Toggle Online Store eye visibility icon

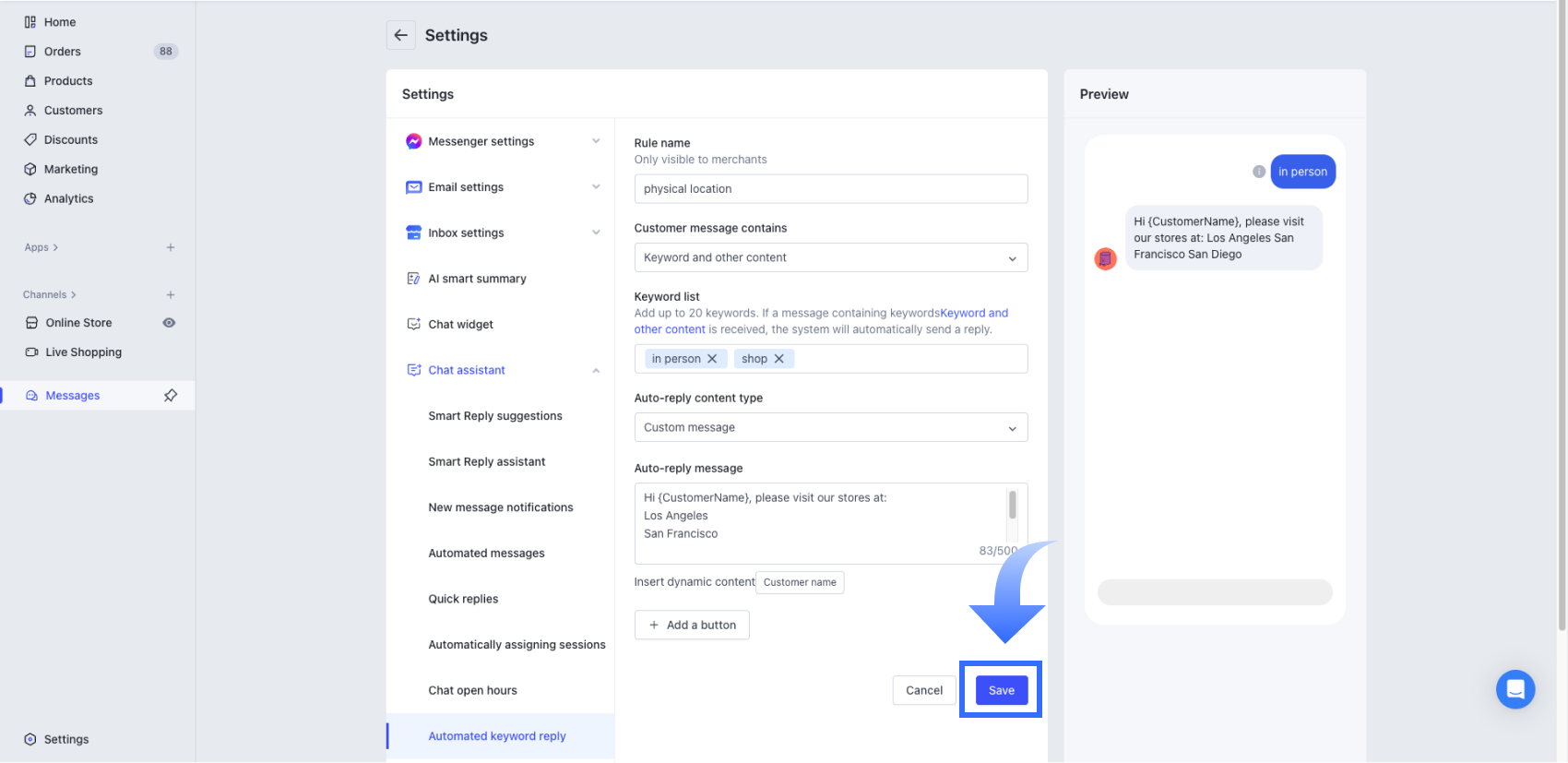click(x=169, y=323)
